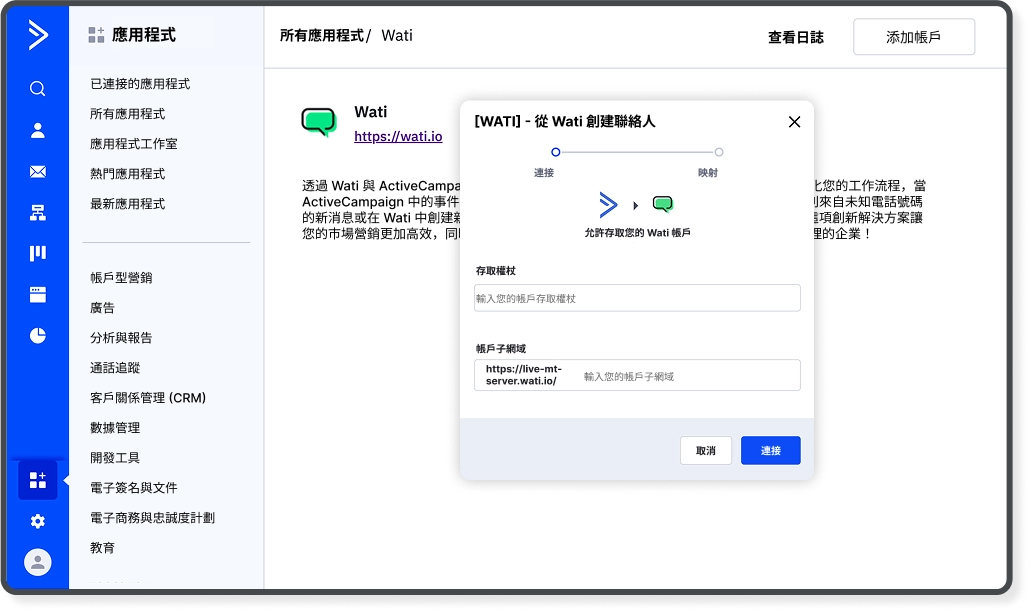Open 最新應用程式 in the sidebar
Viewport: 1029px width, 611px height.
[x=127, y=204]
